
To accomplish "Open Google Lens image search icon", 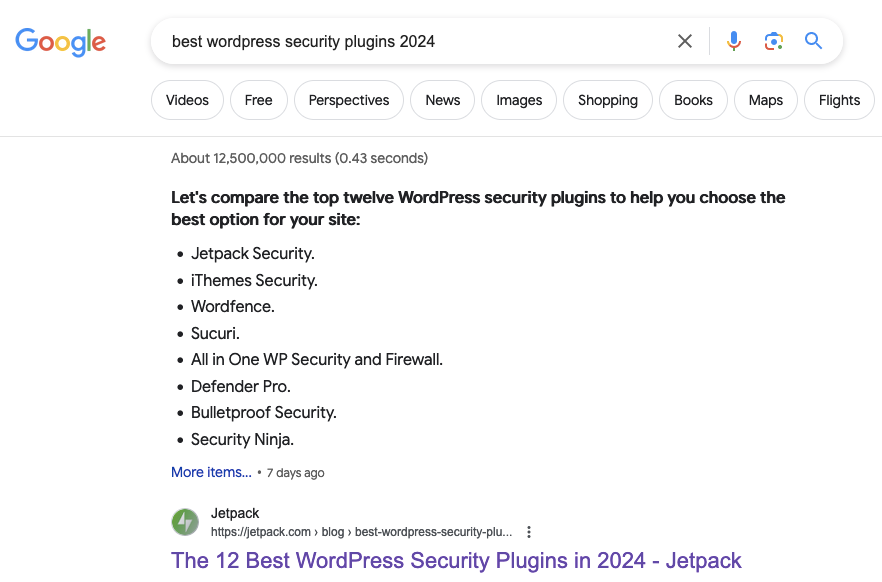I will pyautogui.click(x=773, y=41).
